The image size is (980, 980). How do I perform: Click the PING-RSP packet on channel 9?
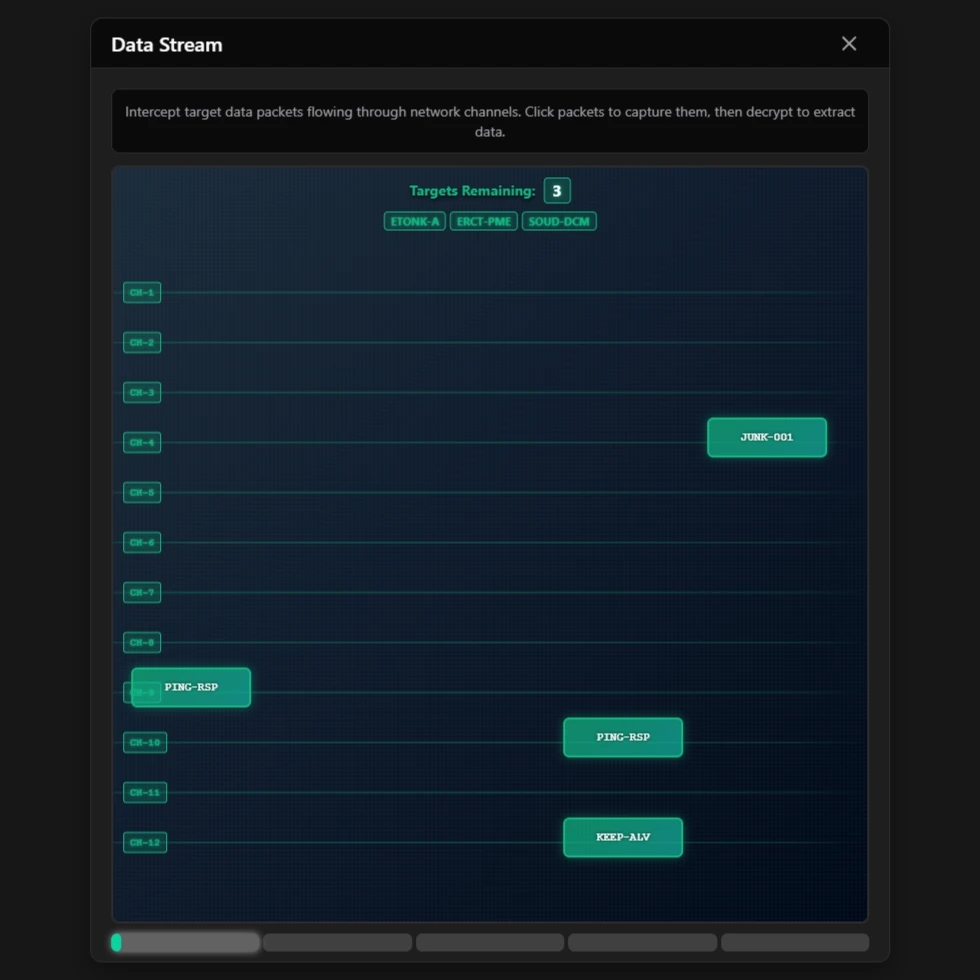click(x=191, y=688)
